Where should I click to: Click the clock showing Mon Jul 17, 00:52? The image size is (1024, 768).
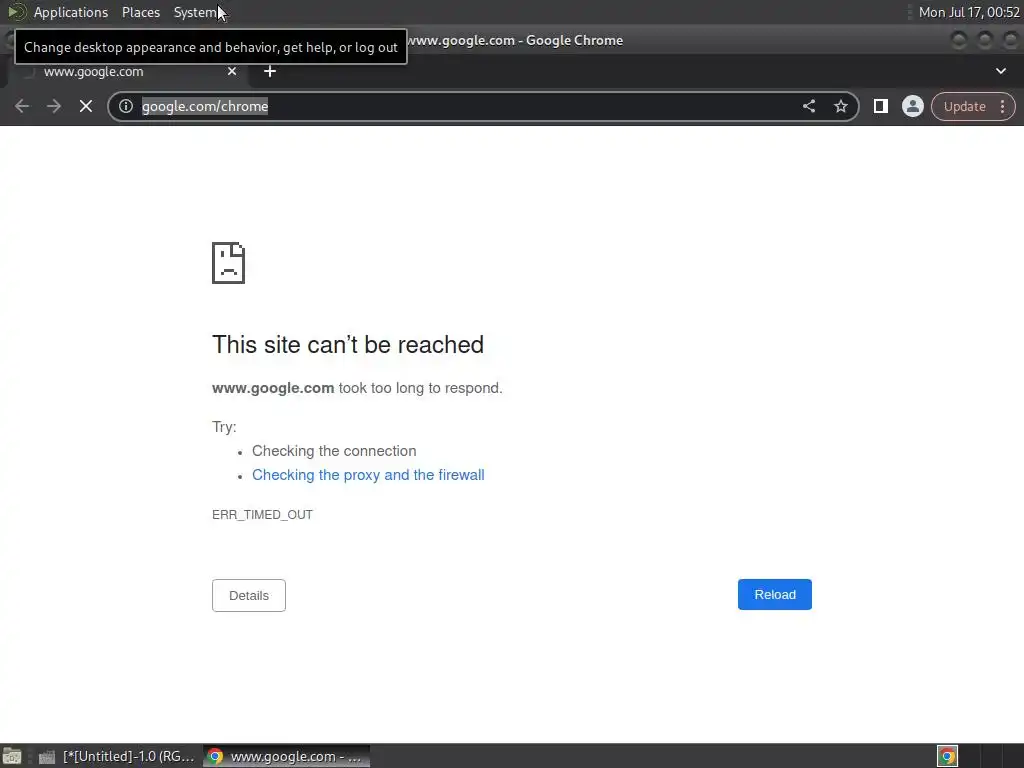pos(969,12)
